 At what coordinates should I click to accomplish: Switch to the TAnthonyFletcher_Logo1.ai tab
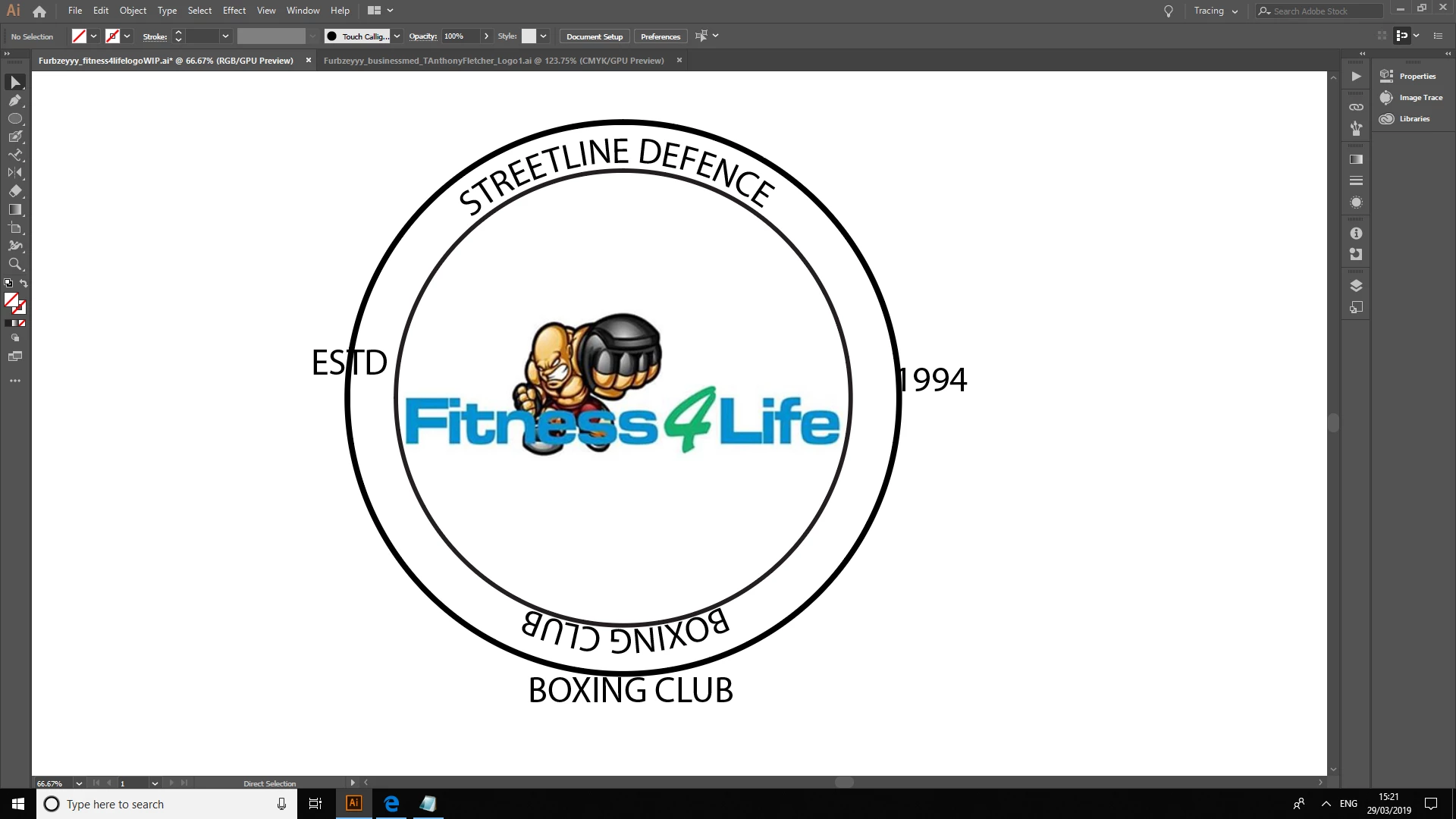494,61
